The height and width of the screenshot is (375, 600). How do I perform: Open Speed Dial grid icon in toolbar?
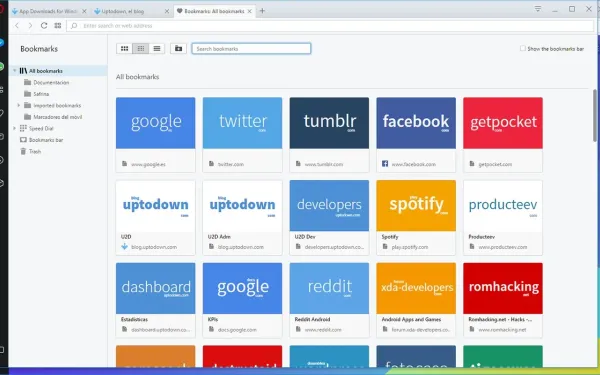click(58, 26)
